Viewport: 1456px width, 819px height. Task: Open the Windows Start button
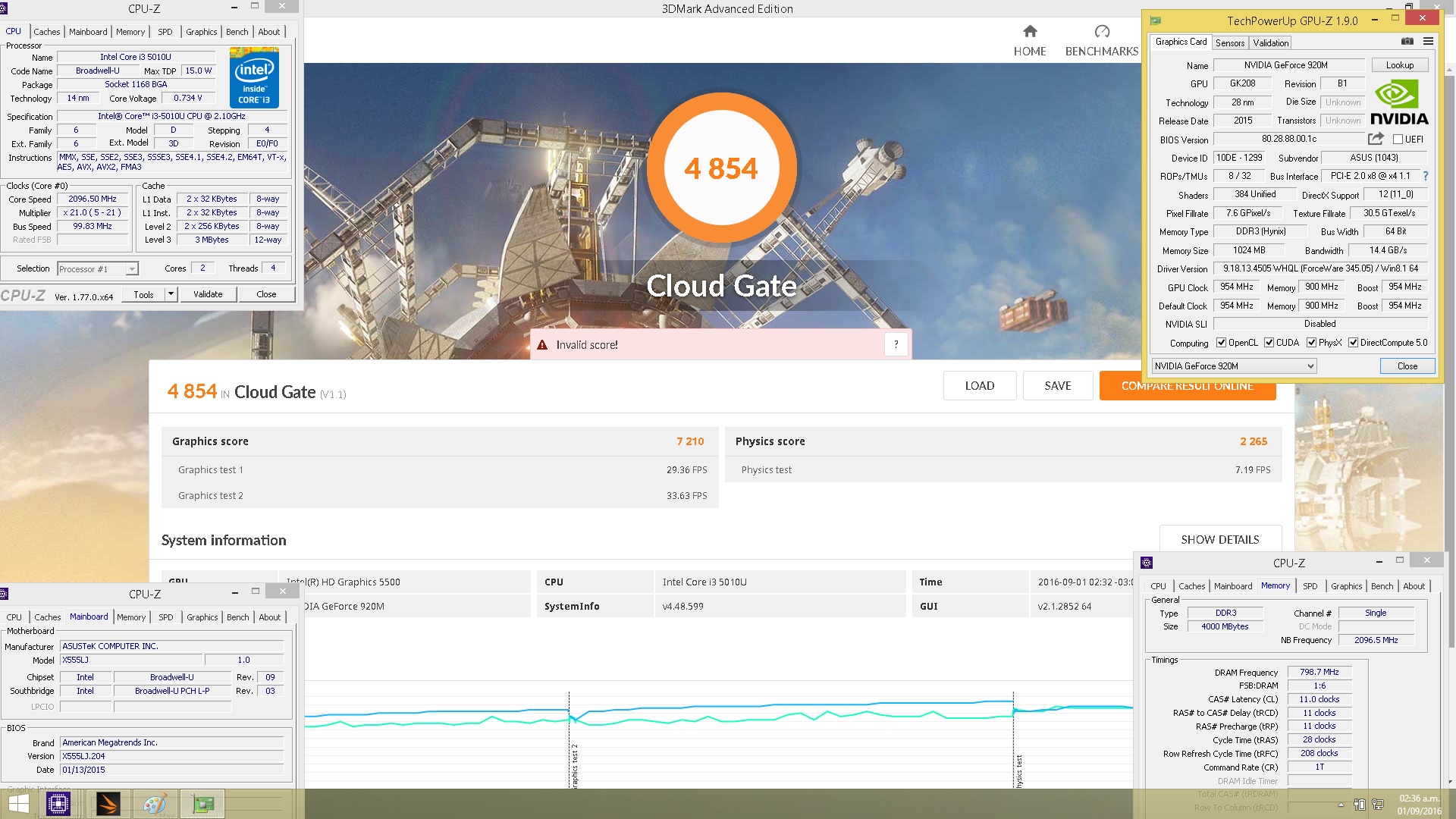[18, 804]
